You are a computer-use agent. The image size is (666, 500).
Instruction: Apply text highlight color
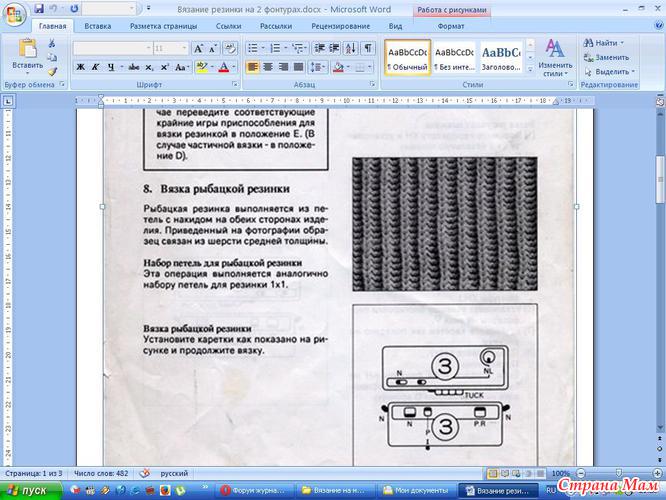[202, 67]
